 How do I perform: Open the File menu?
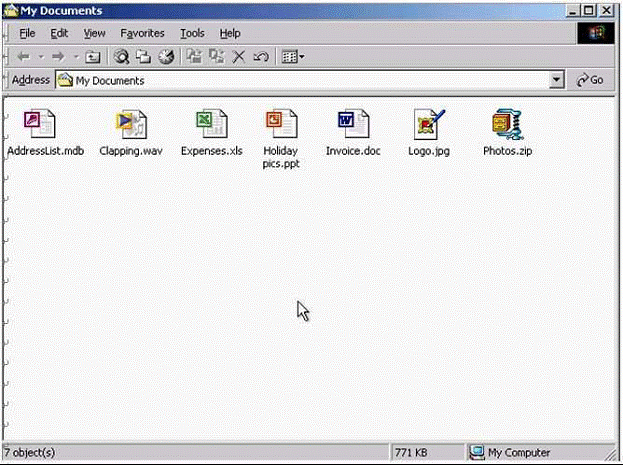tap(27, 33)
